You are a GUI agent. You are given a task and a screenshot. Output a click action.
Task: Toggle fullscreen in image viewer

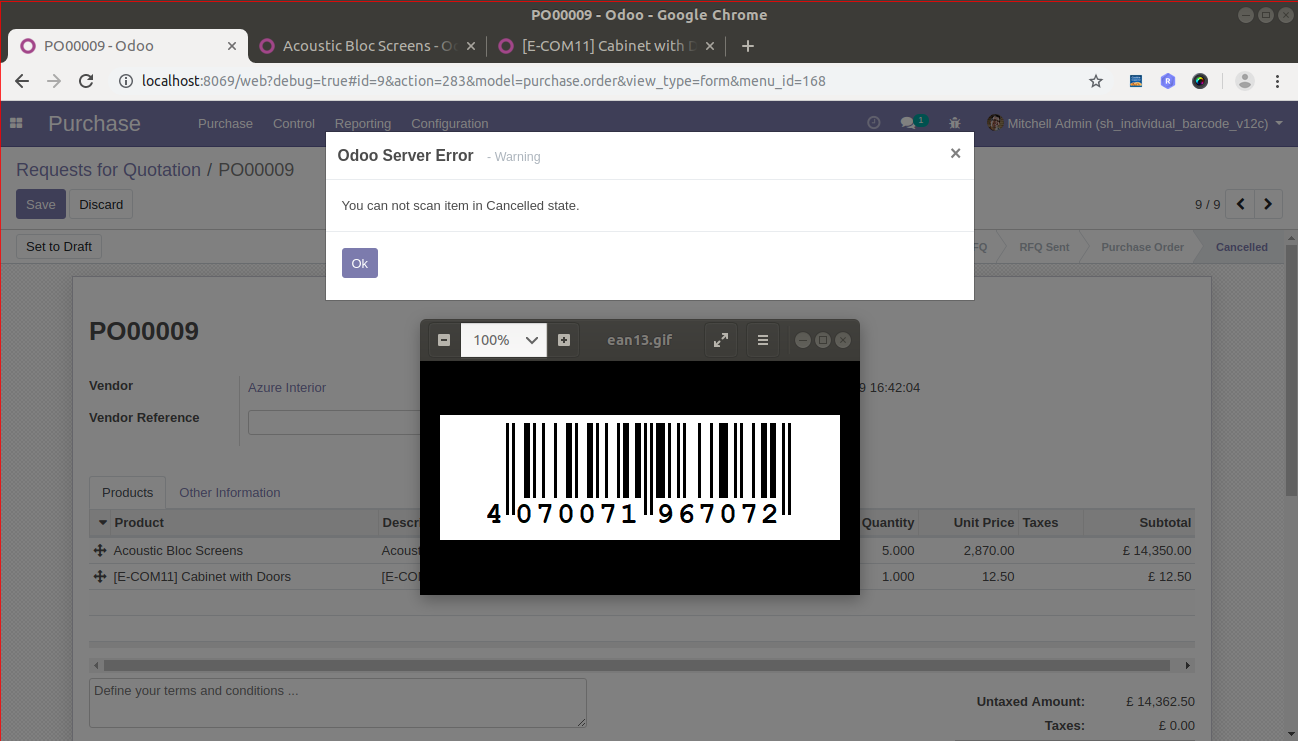click(720, 340)
